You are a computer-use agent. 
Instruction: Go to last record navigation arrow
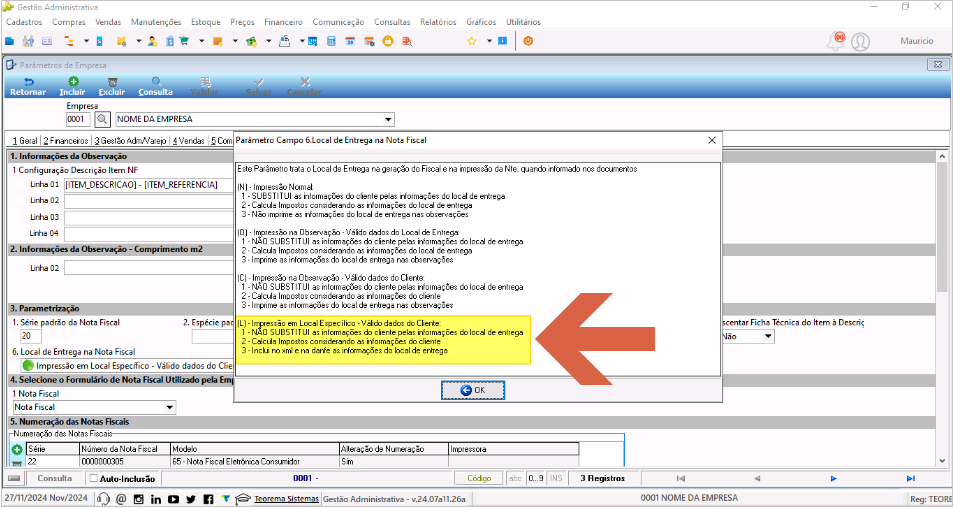click(x=910, y=478)
